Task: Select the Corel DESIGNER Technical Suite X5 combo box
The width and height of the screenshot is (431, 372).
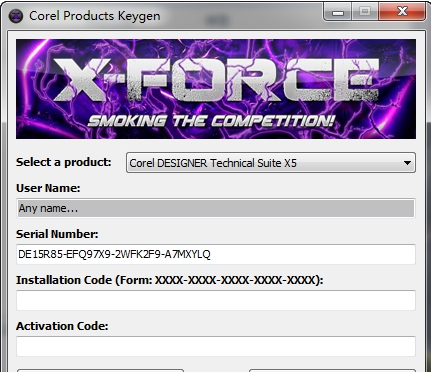Action: (x=271, y=163)
